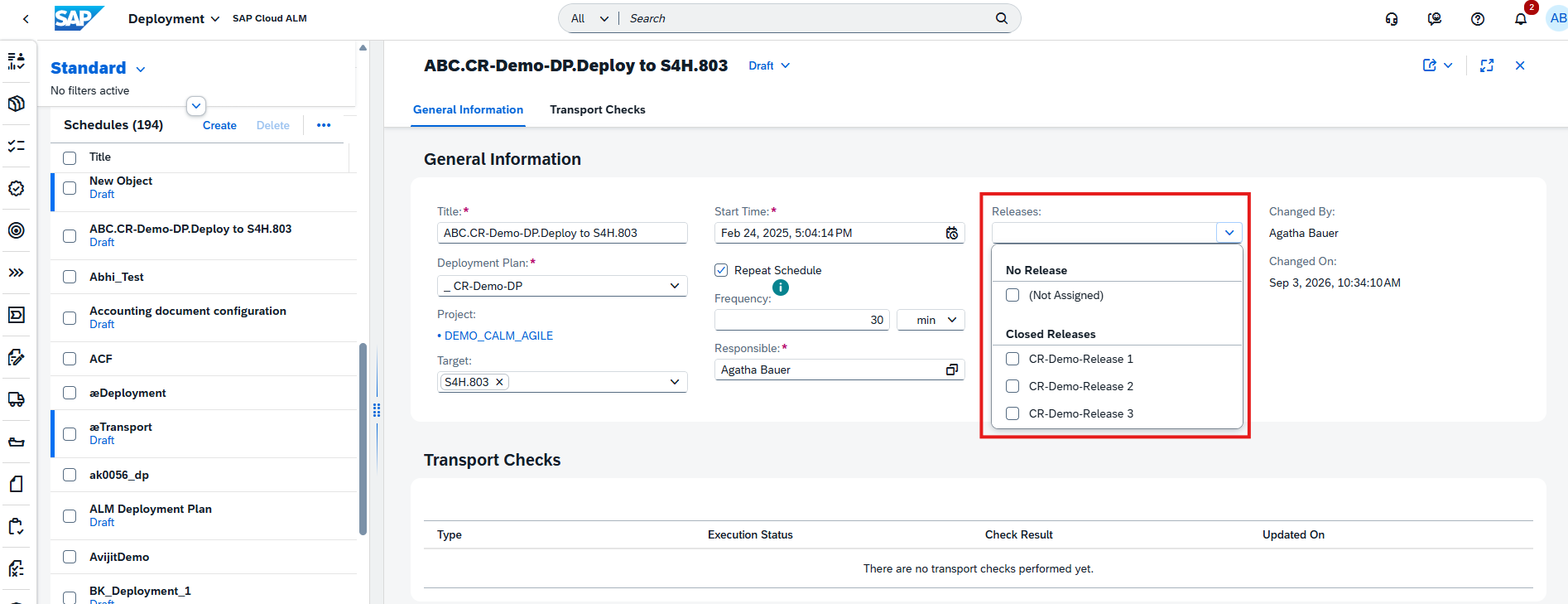This screenshot has width=1568, height=604.
Task: Sort by Execution Status column header
Action: (x=750, y=534)
